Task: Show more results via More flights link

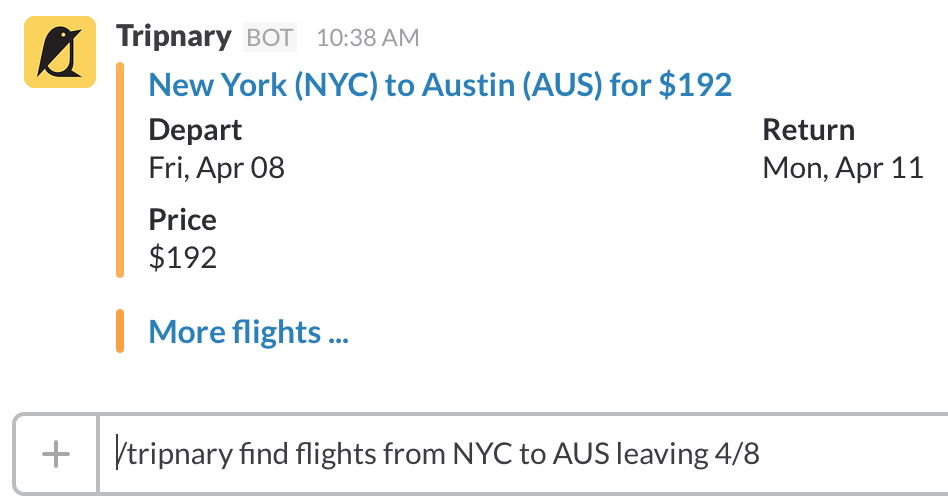Action: click(248, 332)
